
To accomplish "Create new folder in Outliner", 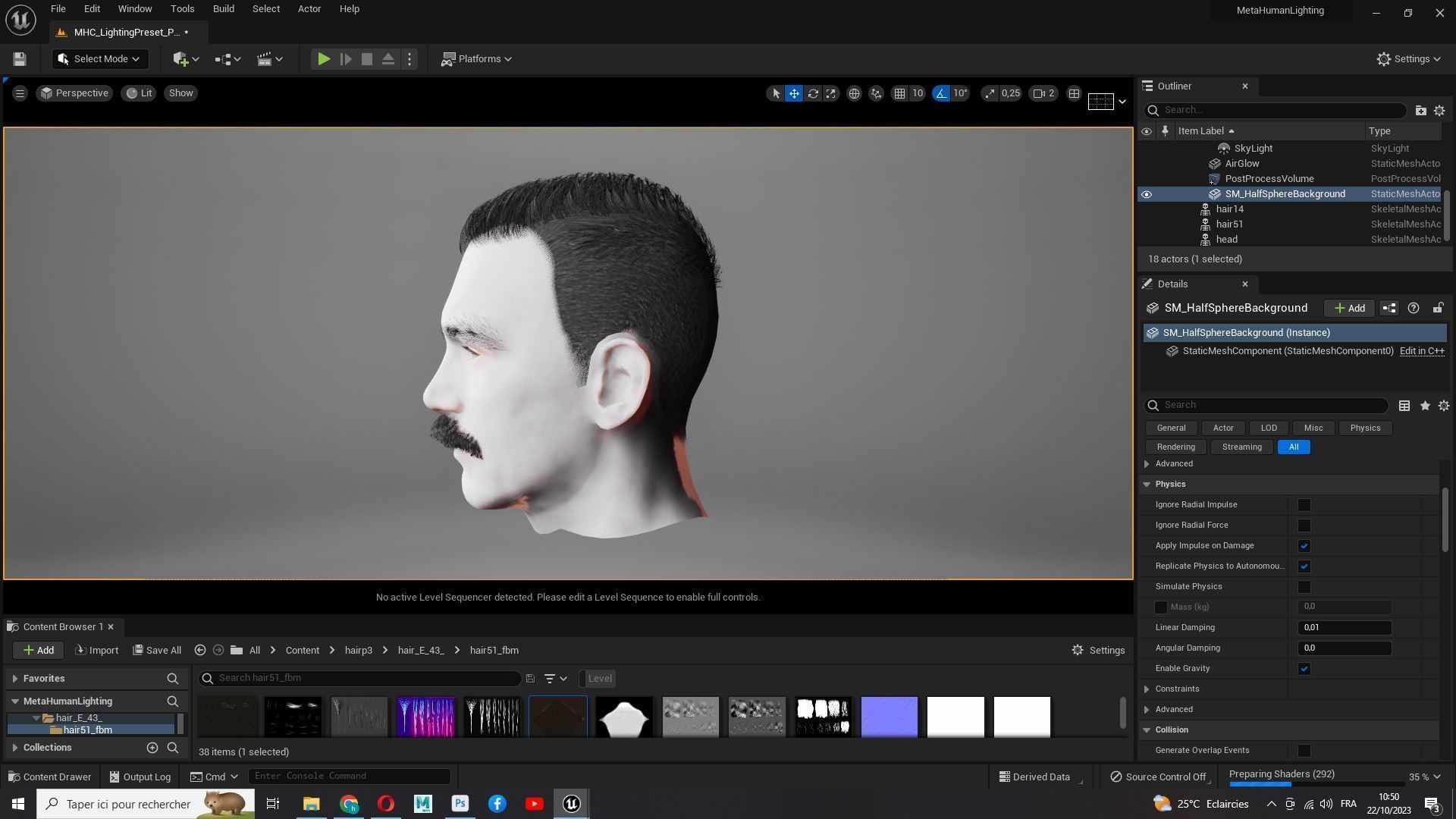I will (x=1420, y=111).
